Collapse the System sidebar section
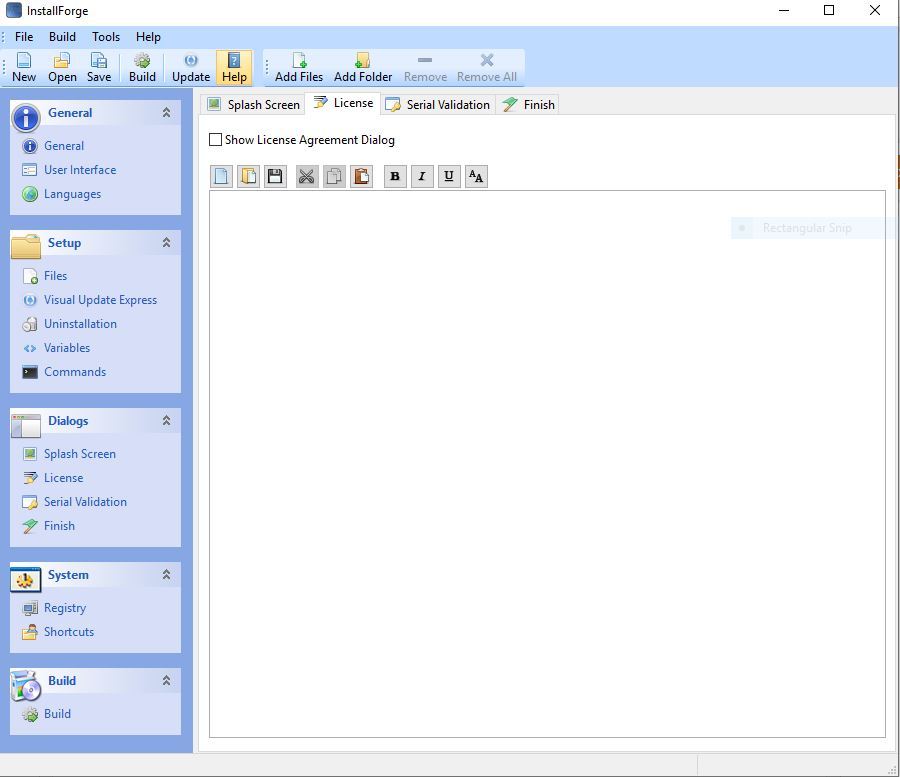This screenshot has width=900, height=777. point(166,574)
